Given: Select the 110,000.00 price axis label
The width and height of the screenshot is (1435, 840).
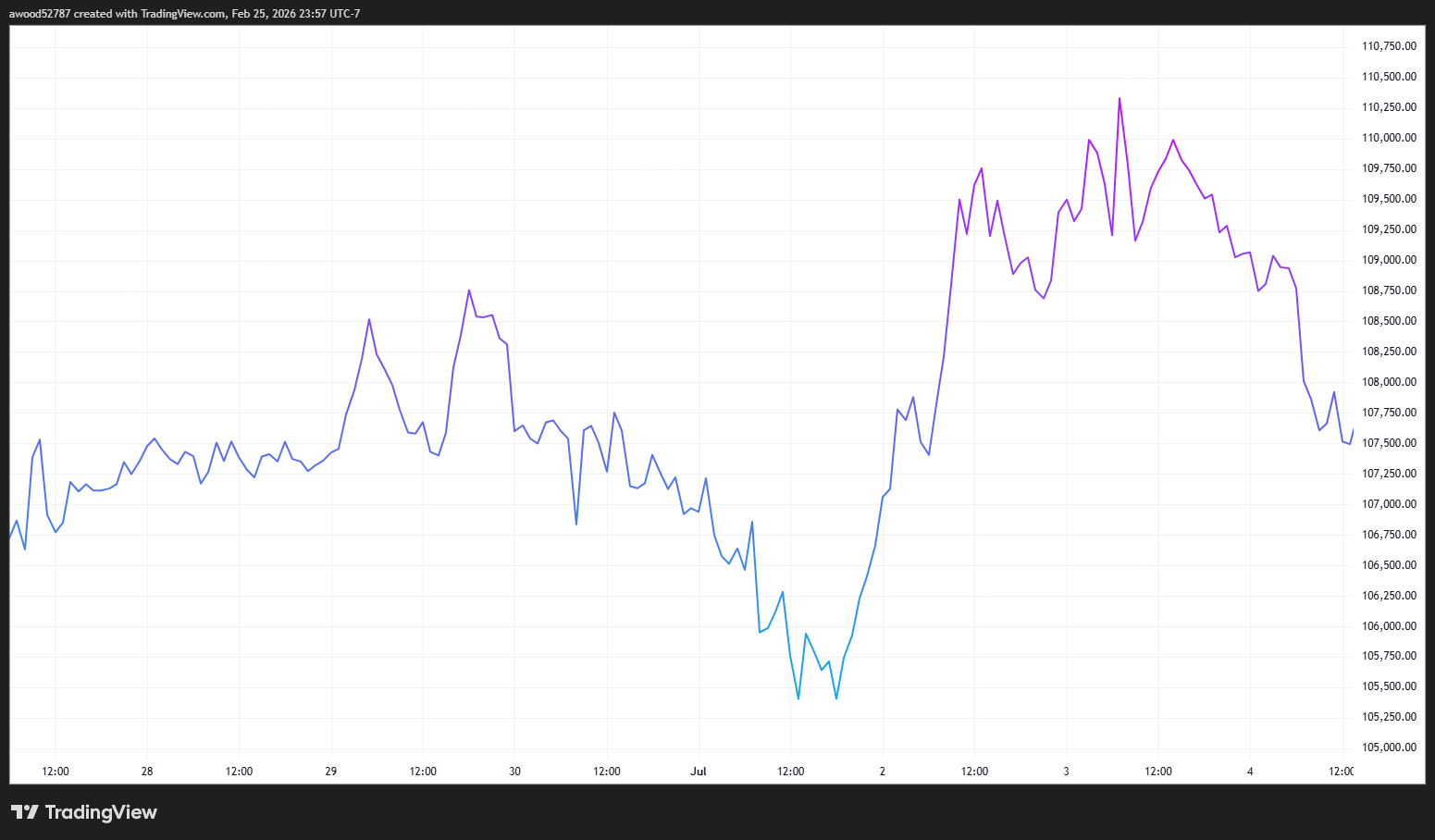Looking at the screenshot, I should click(x=1389, y=138).
